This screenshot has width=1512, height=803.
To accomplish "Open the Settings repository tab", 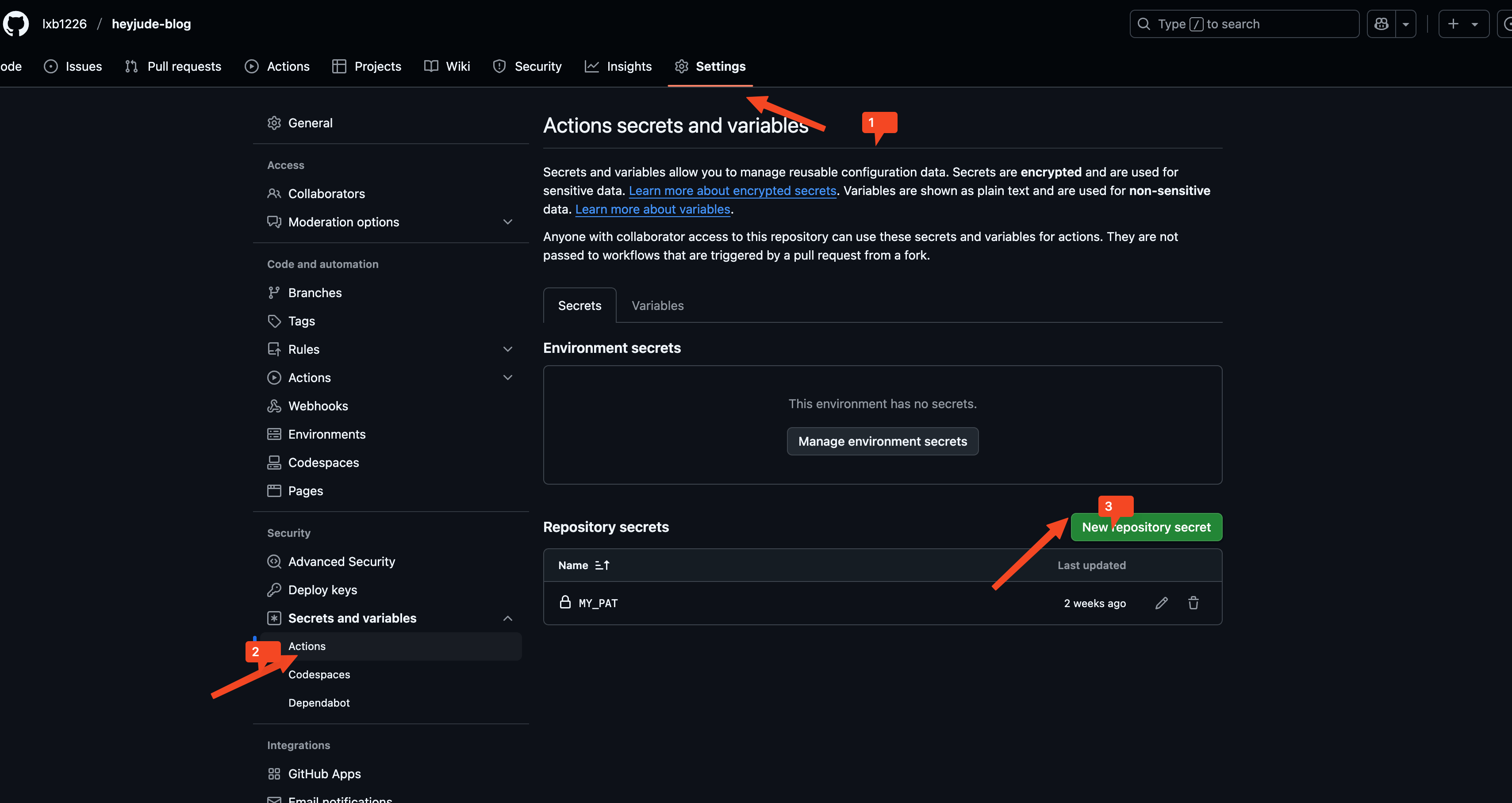I will tap(710, 66).
